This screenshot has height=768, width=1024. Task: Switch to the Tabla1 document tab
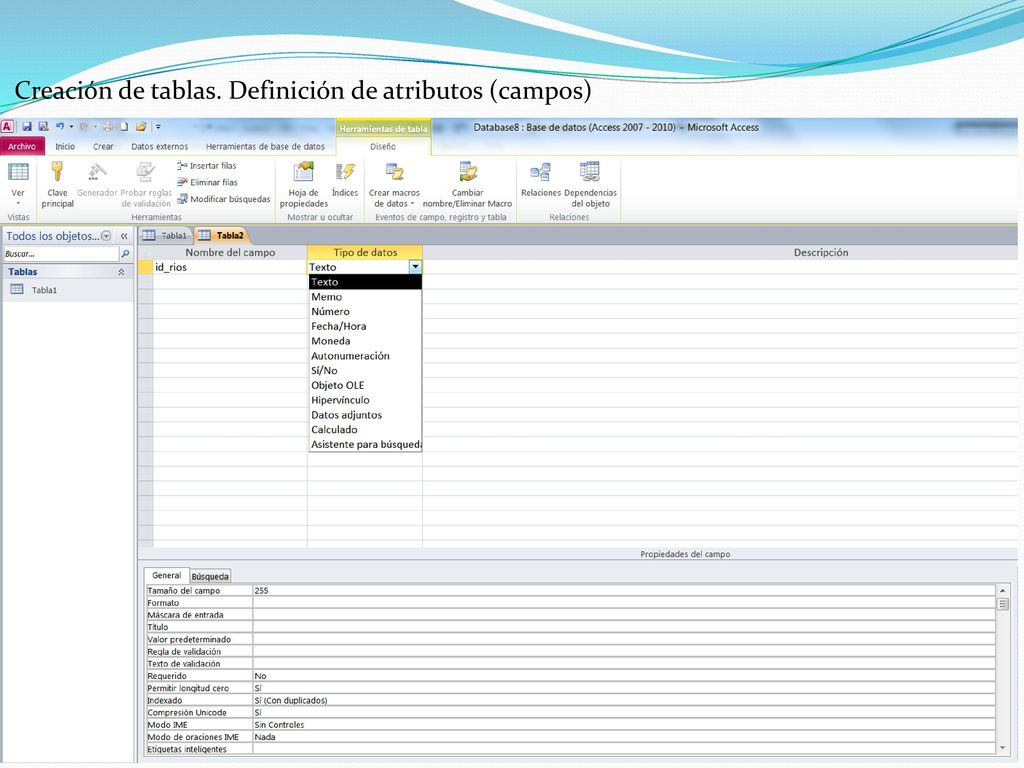[x=167, y=236]
